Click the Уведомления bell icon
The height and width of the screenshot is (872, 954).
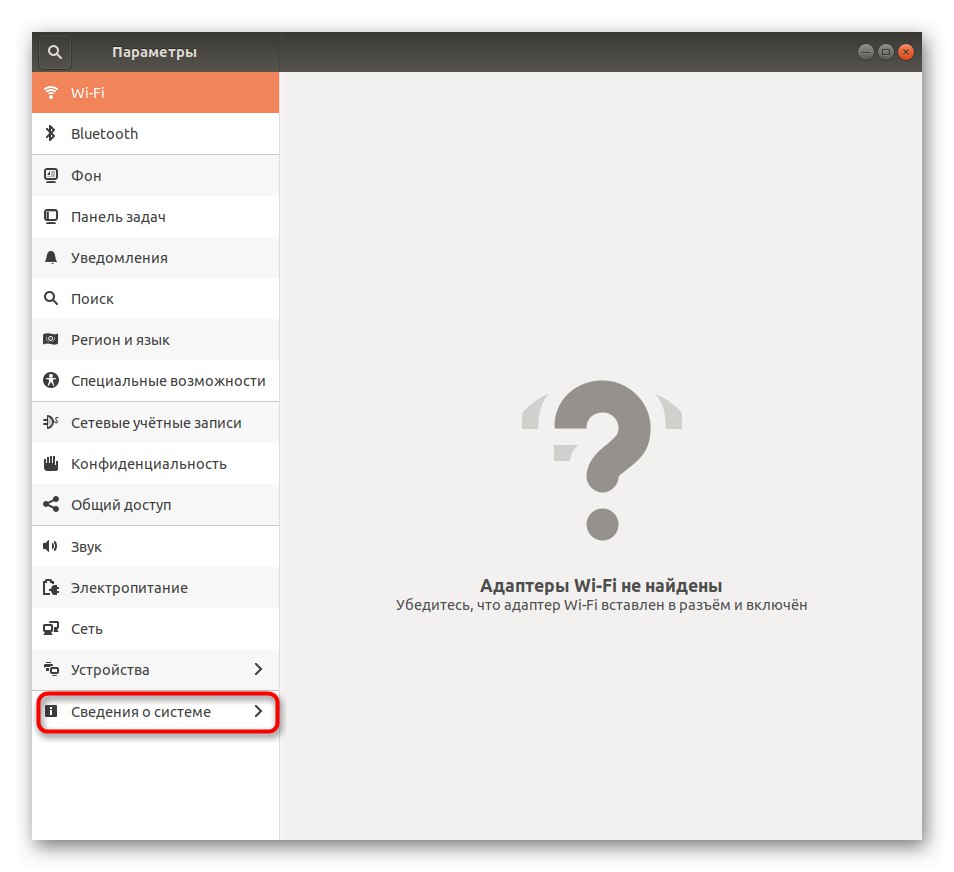pyautogui.click(x=51, y=257)
